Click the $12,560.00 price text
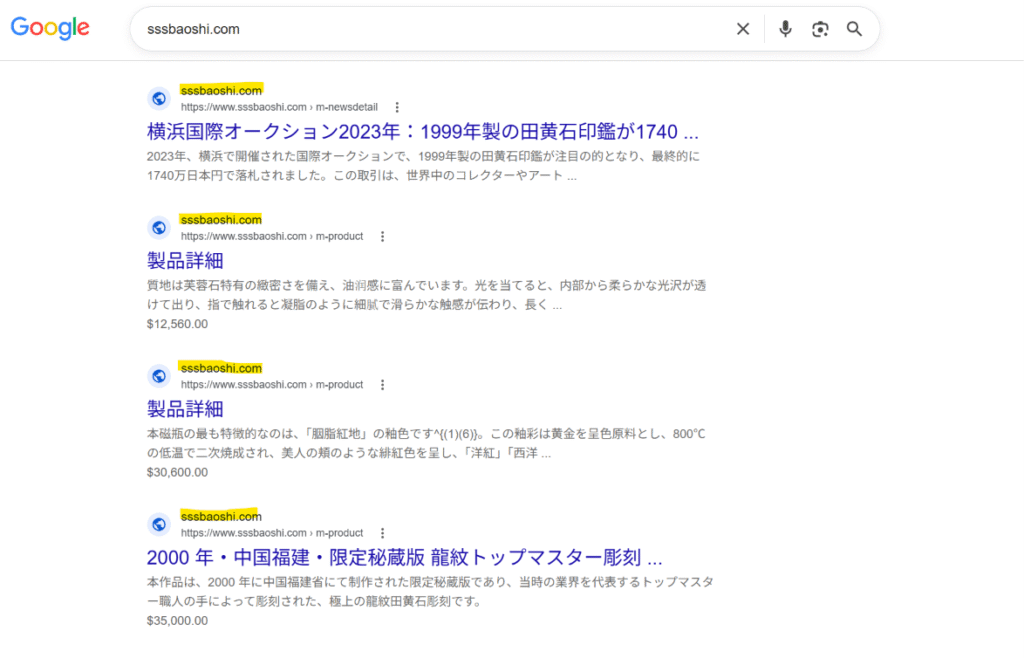Screen dimensions: 1024x658 click(x=177, y=324)
